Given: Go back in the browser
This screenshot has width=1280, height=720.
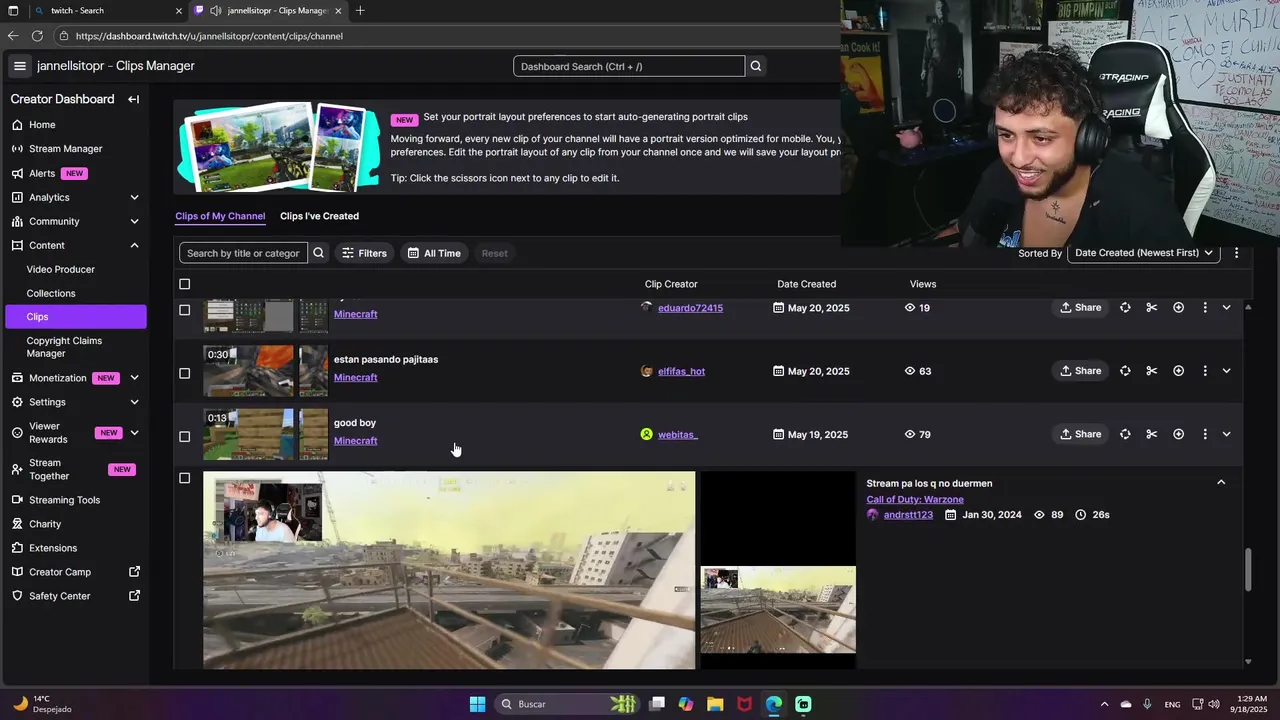Looking at the screenshot, I should (13, 36).
